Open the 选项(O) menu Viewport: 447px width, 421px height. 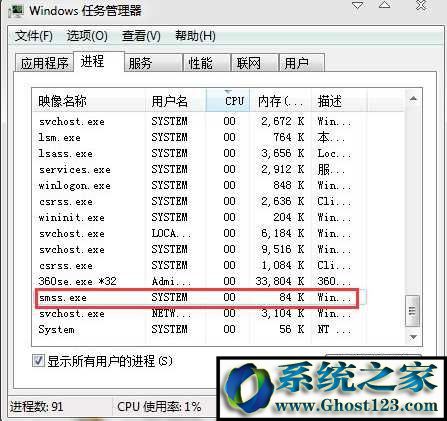(x=87, y=36)
